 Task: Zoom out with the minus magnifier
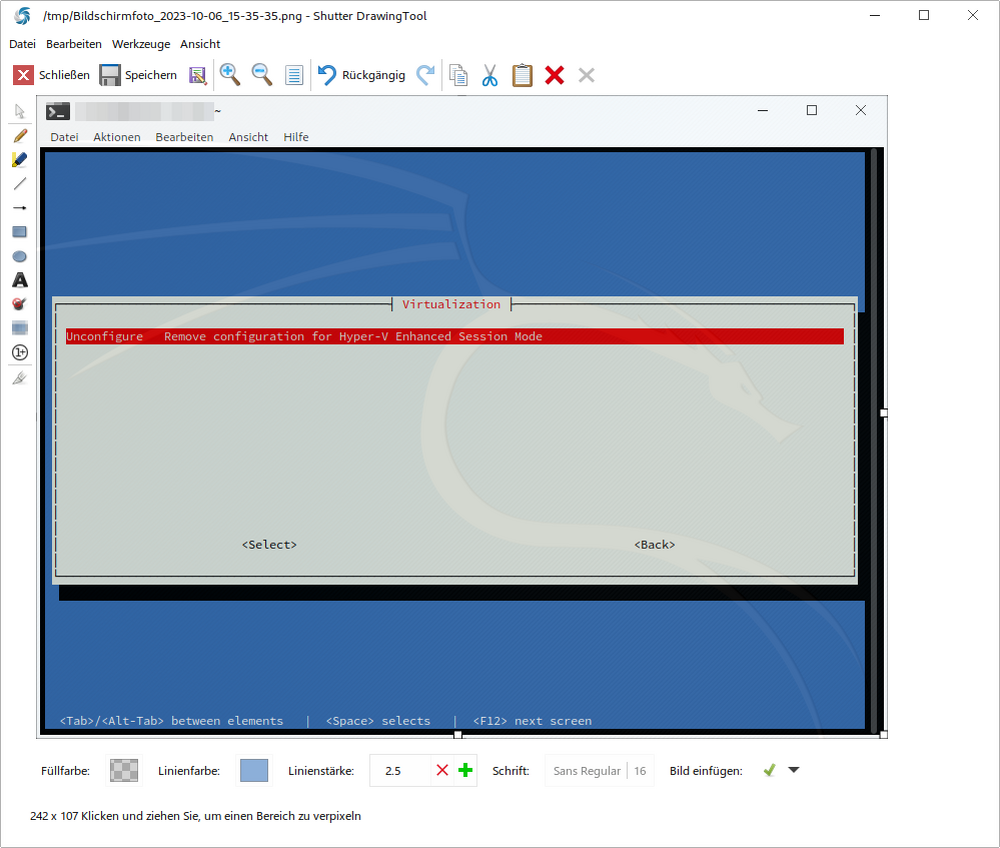pyautogui.click(x=262, y=75)
